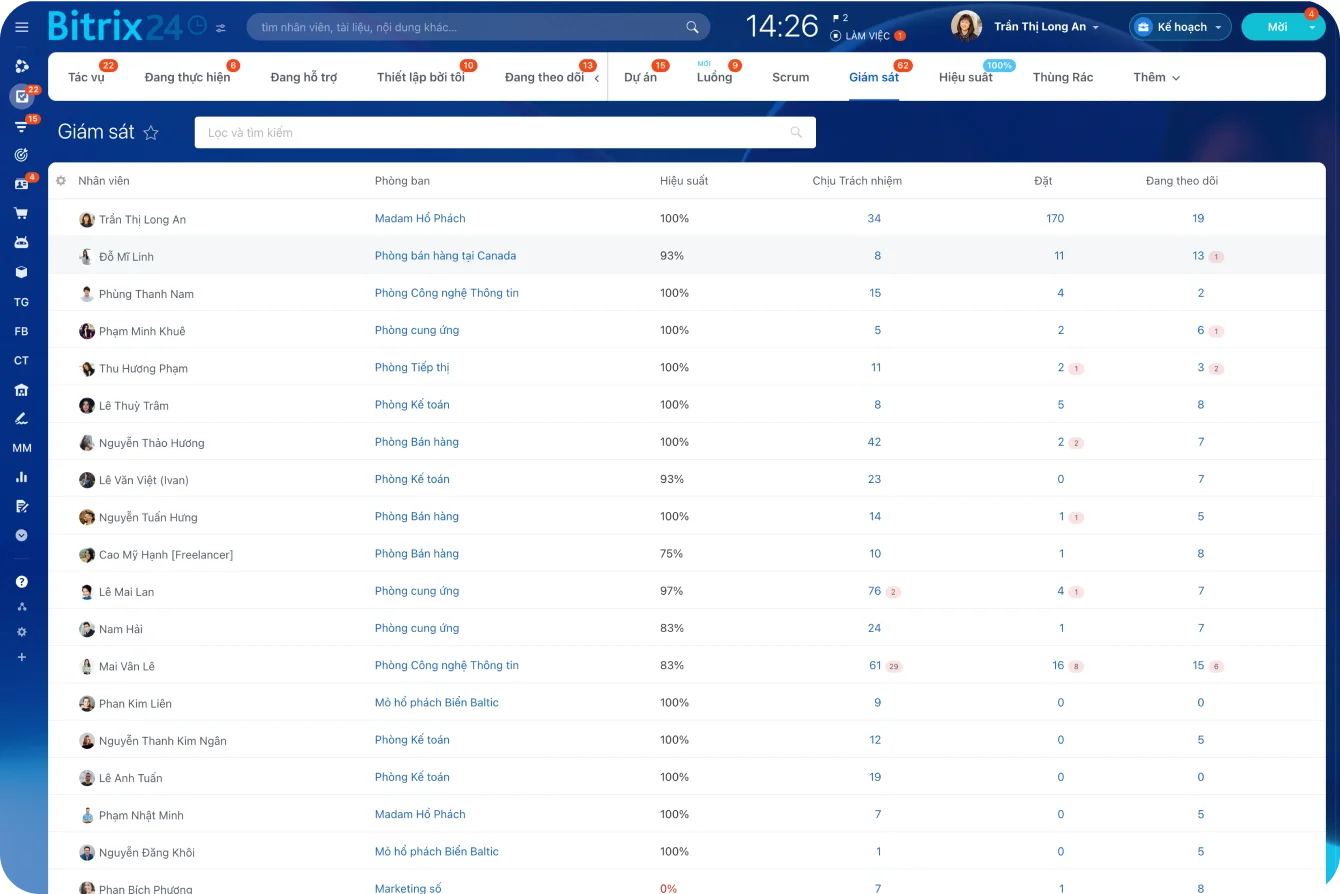The height and width of the screenshot is (894, 1340).
Task: Open the contact card CRM sidebar icon
Action: [x=21, y=184]
